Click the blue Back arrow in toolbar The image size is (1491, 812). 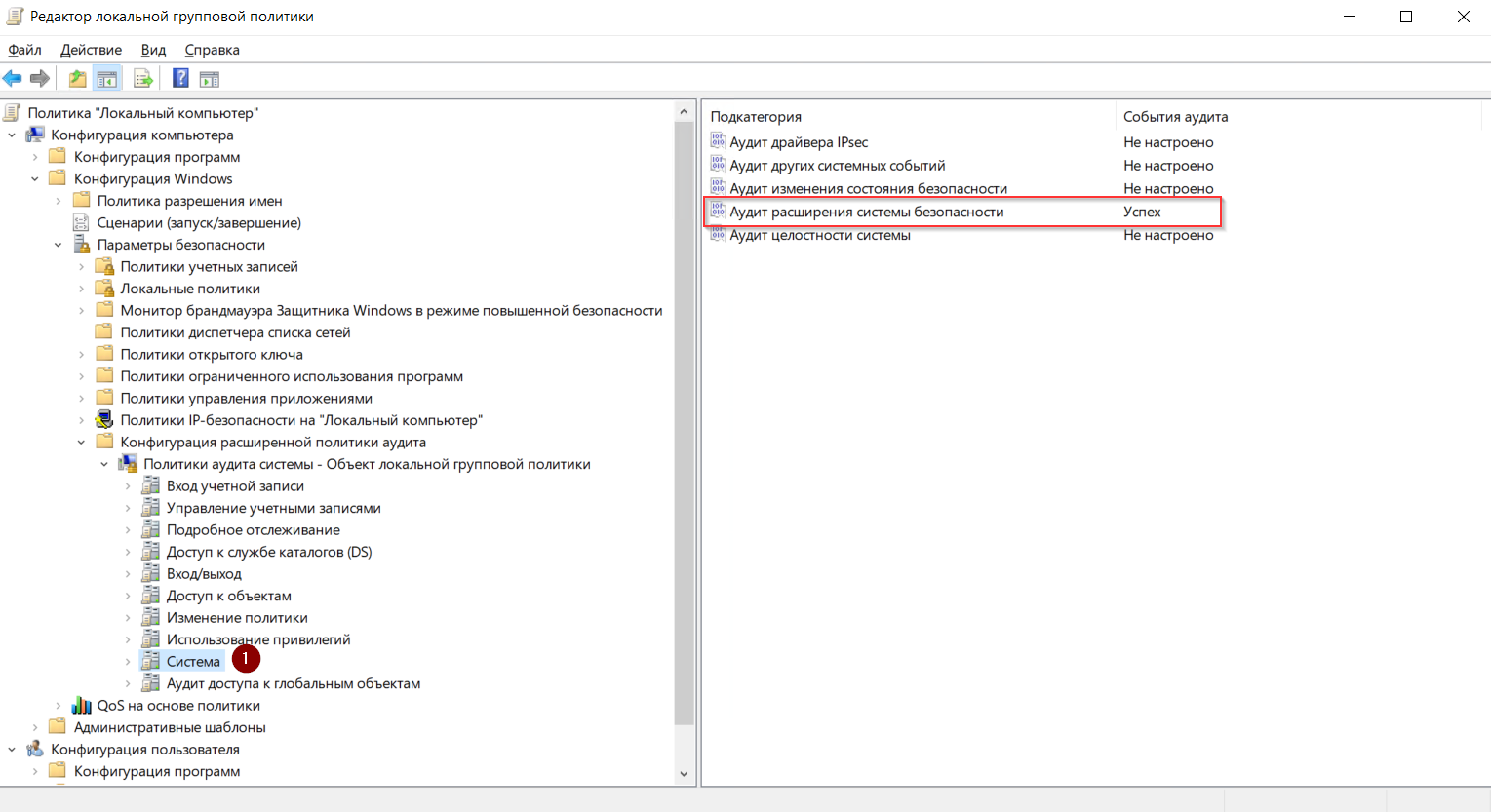13,79
